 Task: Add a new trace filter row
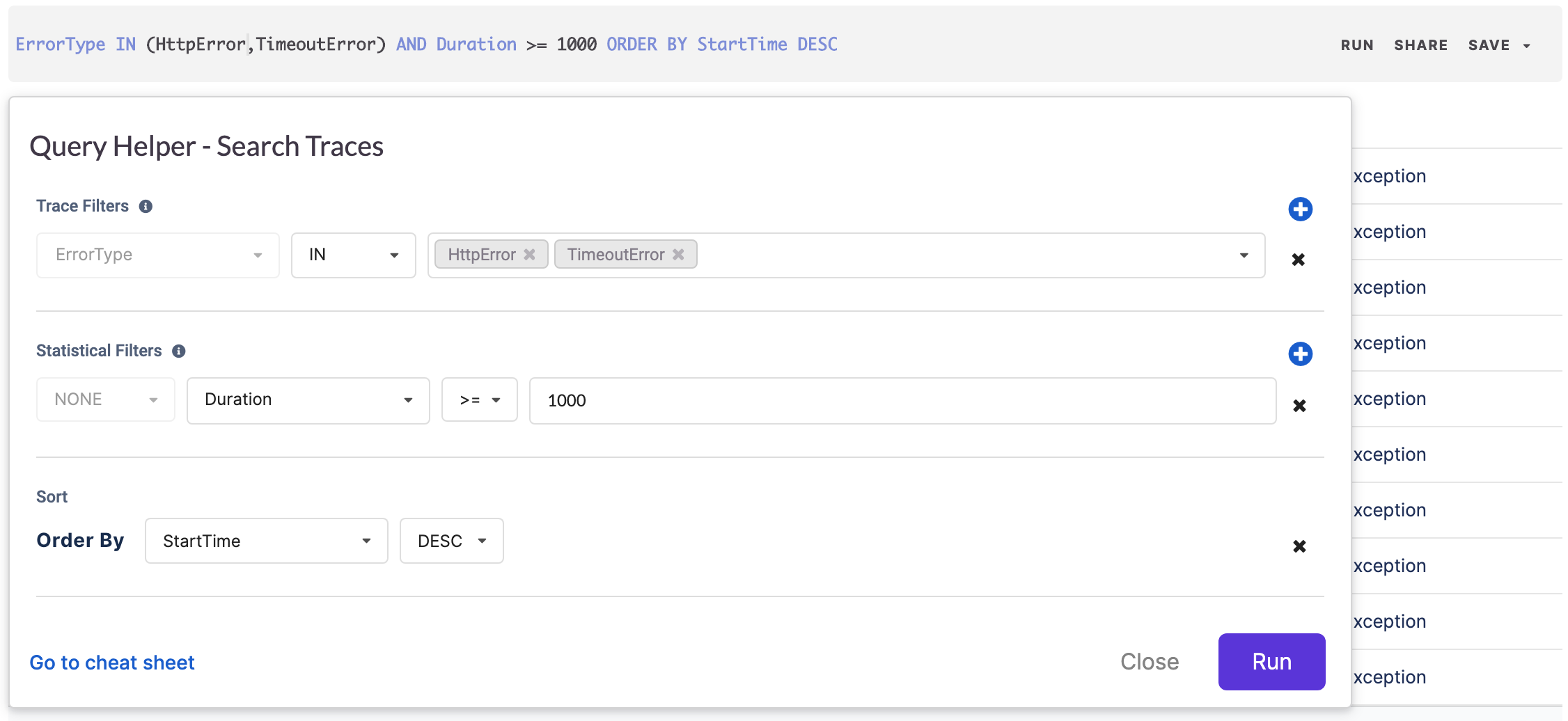pyautogui.click(x=1300, y=209)
